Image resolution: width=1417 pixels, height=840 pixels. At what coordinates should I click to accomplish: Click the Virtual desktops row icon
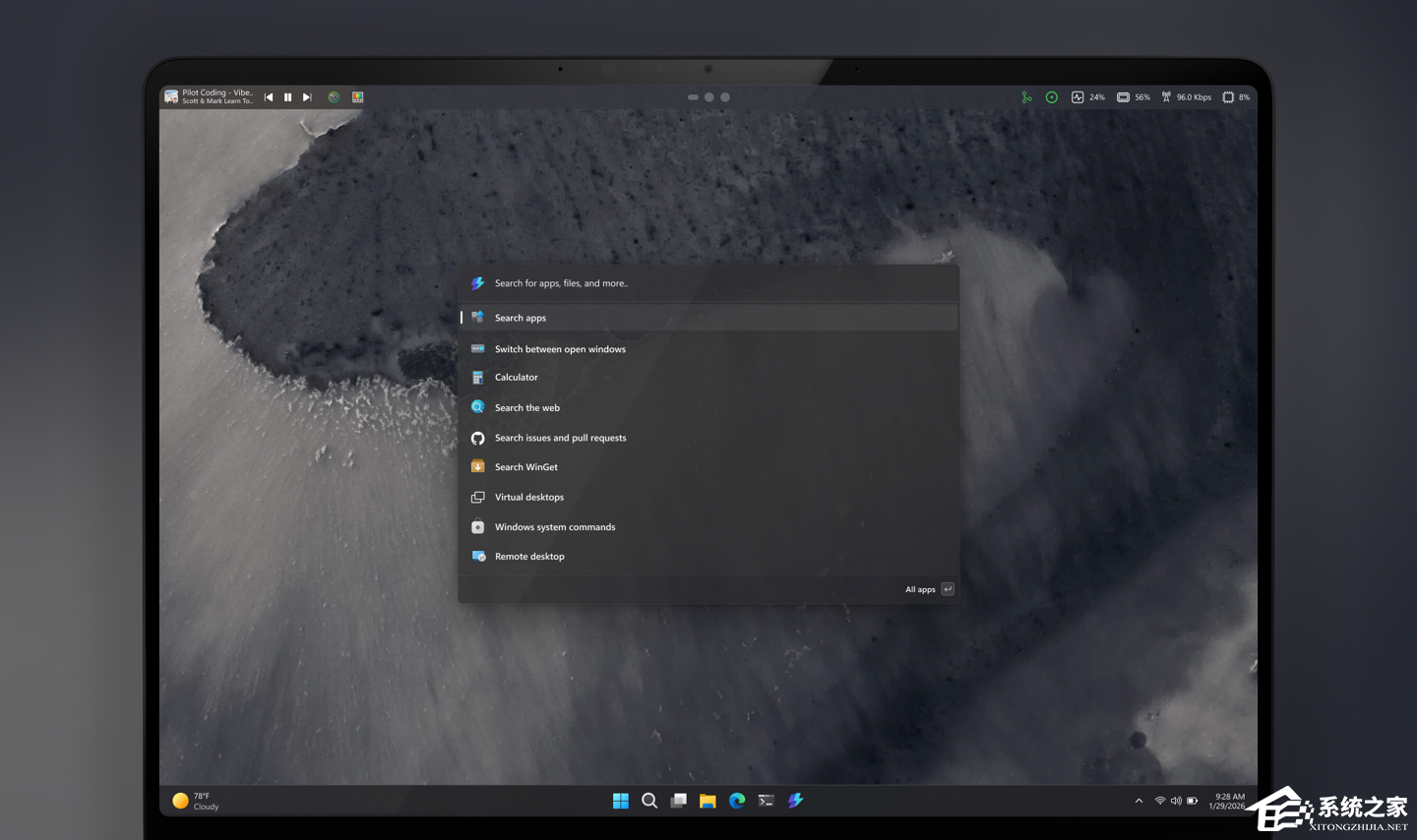pyautogui.click(x=477, y=497)
